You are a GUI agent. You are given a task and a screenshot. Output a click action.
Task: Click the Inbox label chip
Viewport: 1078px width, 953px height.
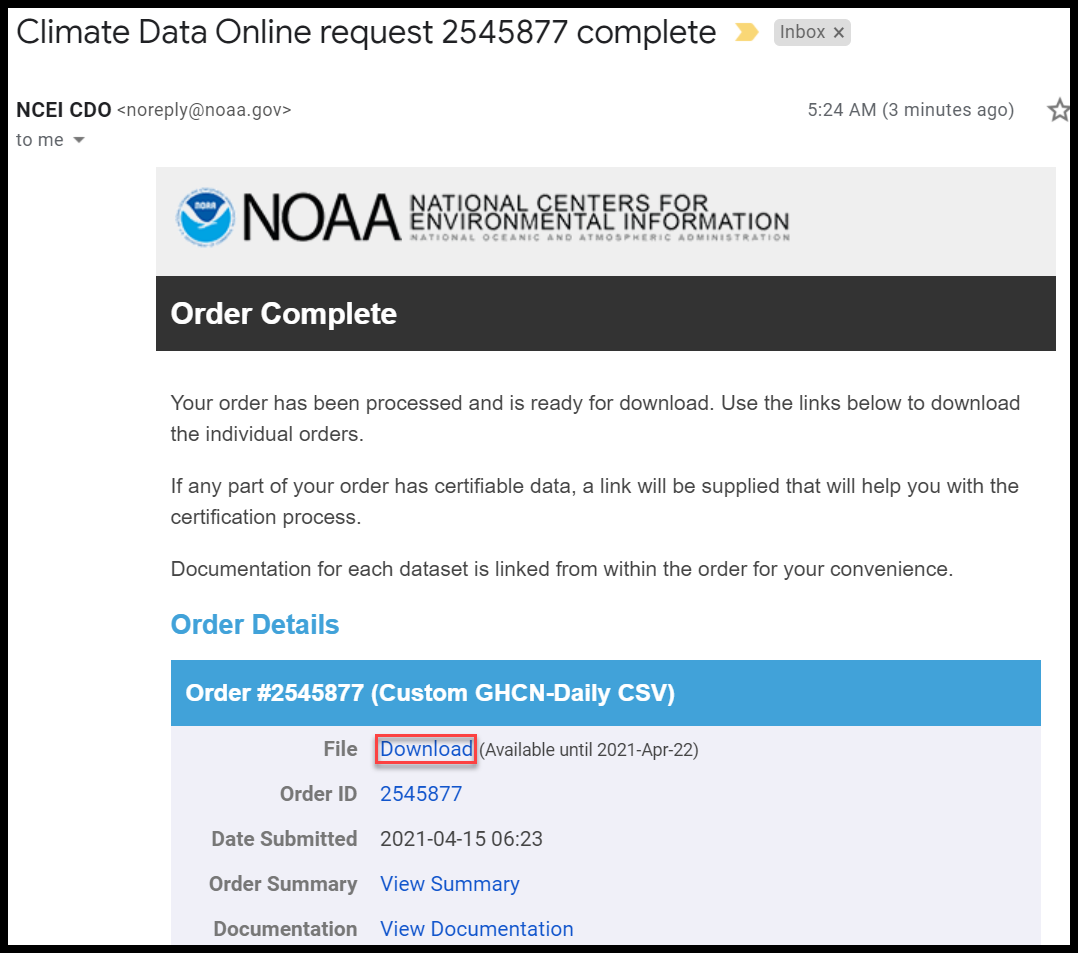(802, 32)
